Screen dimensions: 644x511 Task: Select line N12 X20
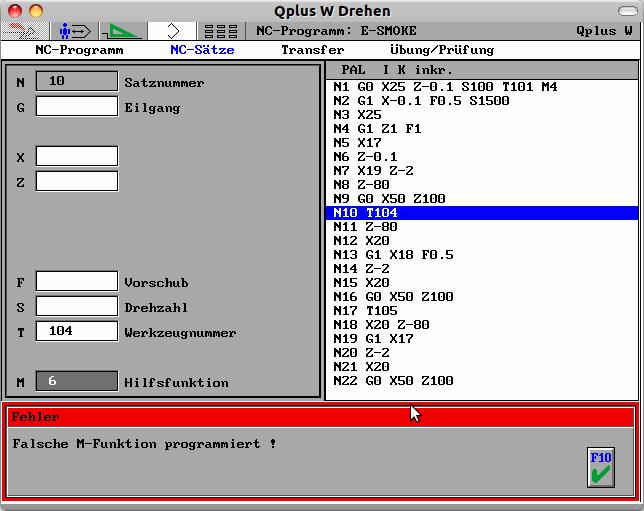(482, 241)
